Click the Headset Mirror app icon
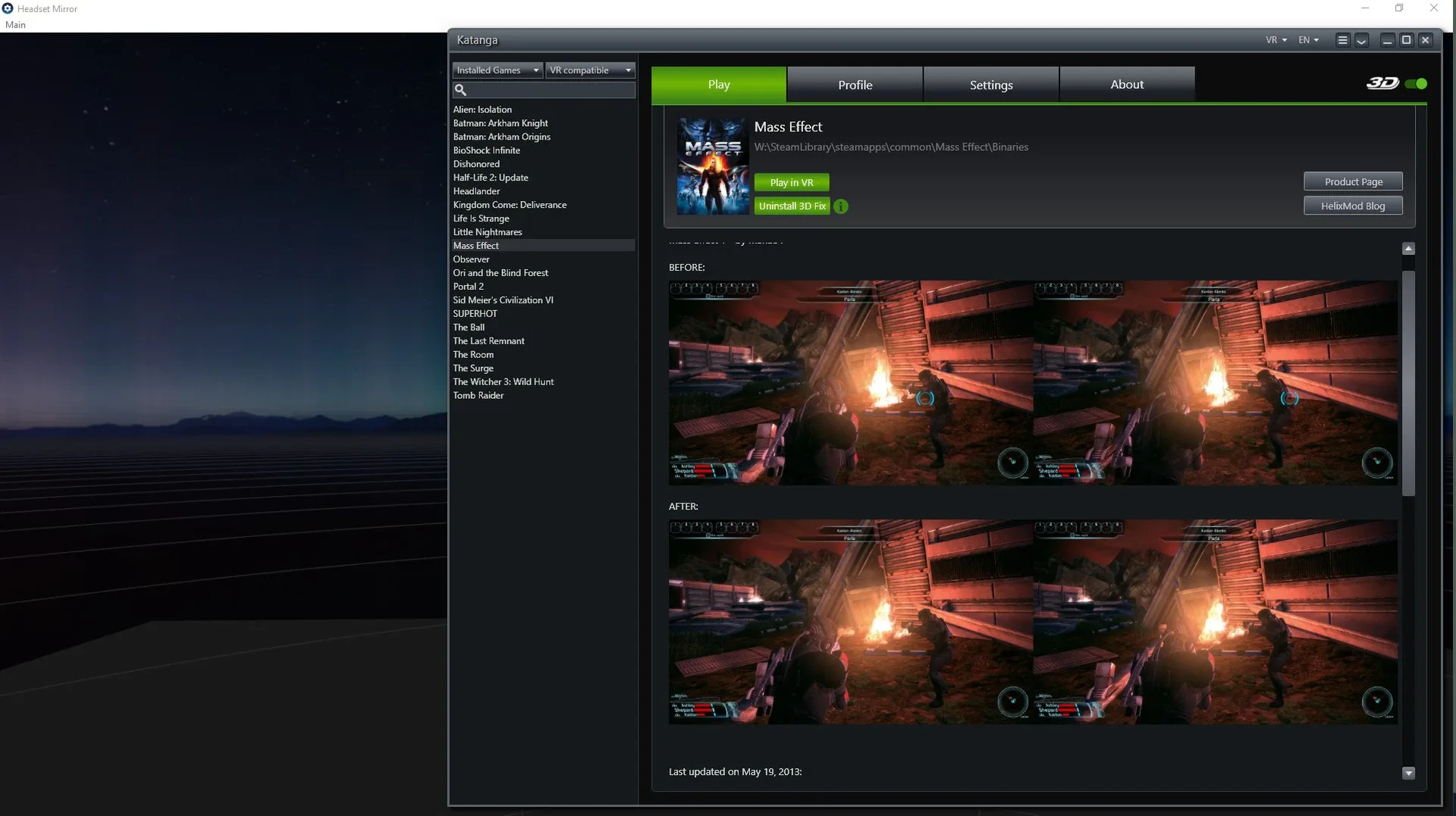This screenshot has width=1456, height=816. click(x=8, y=8)
